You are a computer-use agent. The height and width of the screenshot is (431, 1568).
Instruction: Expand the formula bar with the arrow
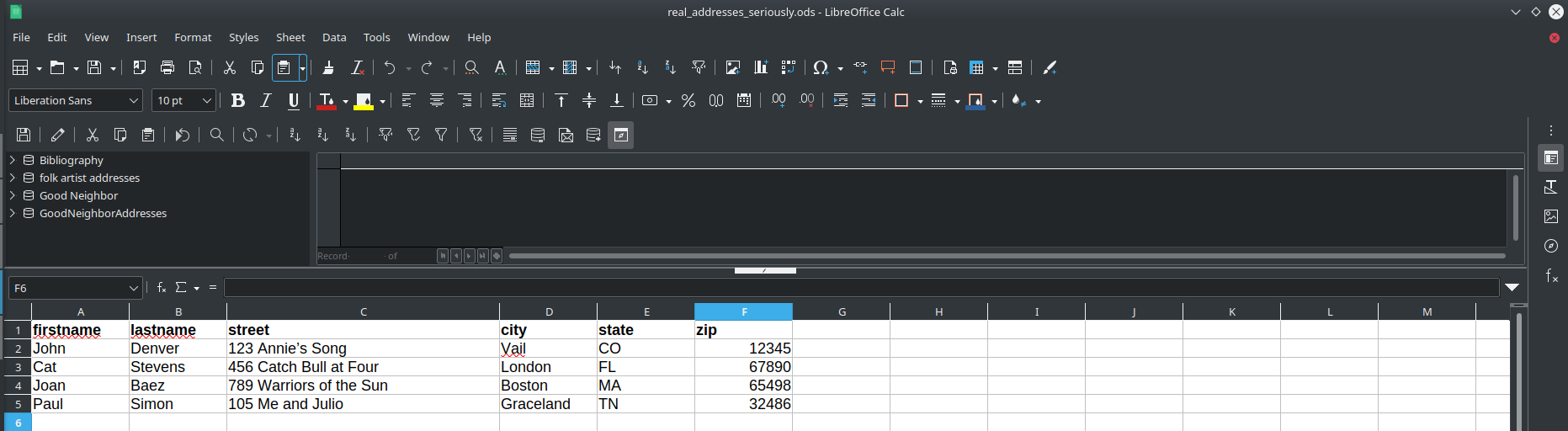point(1512,288)
